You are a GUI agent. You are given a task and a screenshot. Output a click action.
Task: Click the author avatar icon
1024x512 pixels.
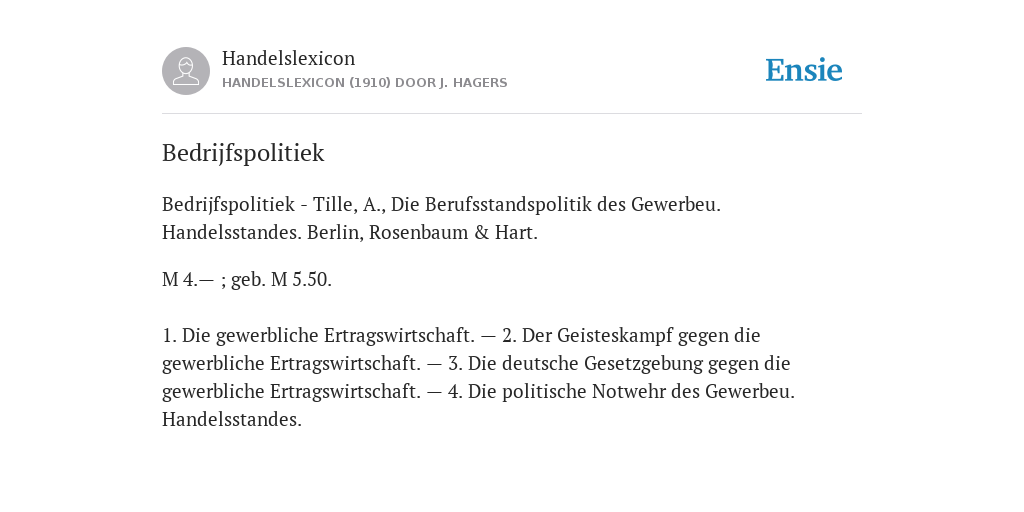coord(186,71)
